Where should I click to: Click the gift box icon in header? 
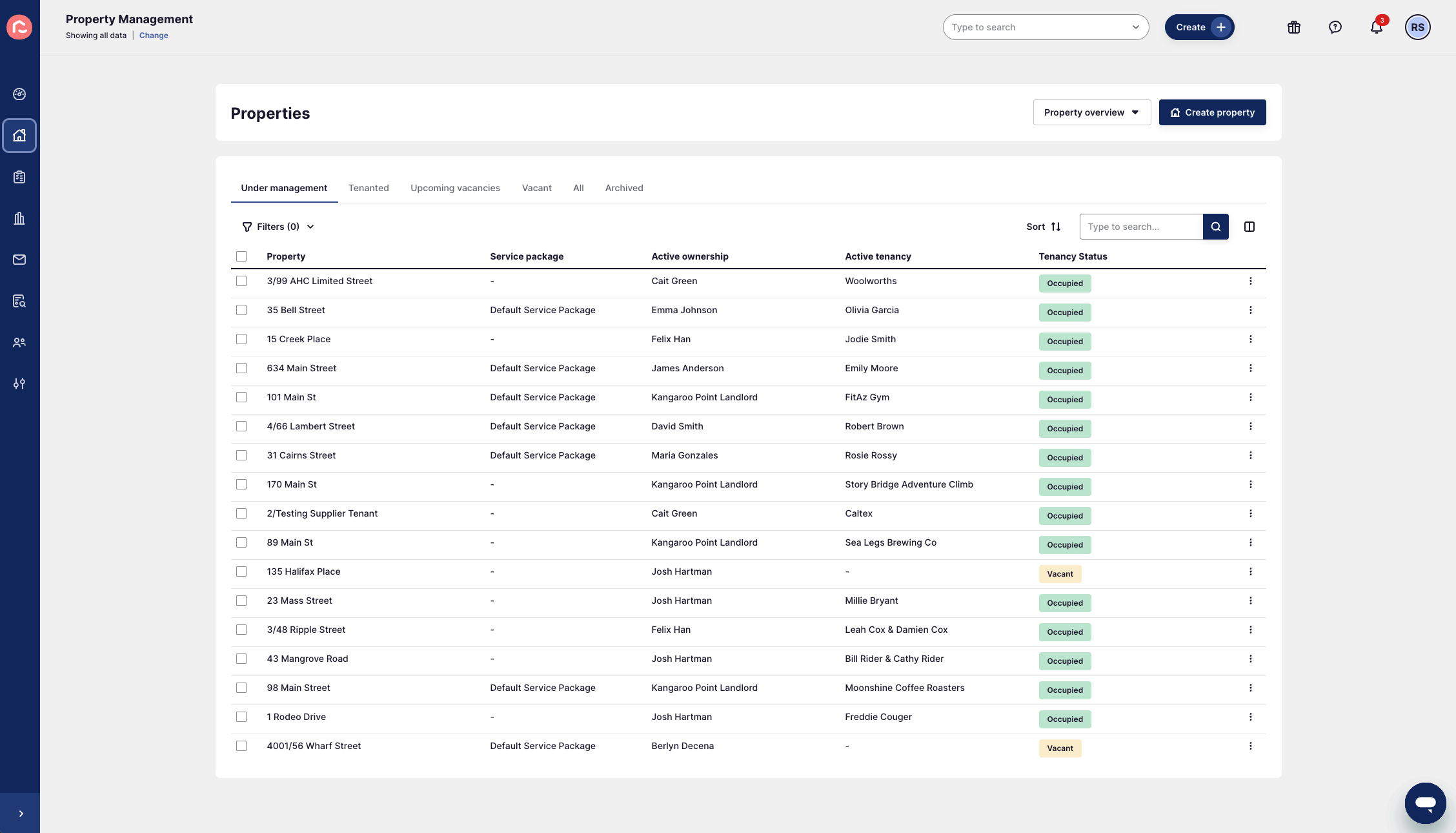(x=1293, y=27)
